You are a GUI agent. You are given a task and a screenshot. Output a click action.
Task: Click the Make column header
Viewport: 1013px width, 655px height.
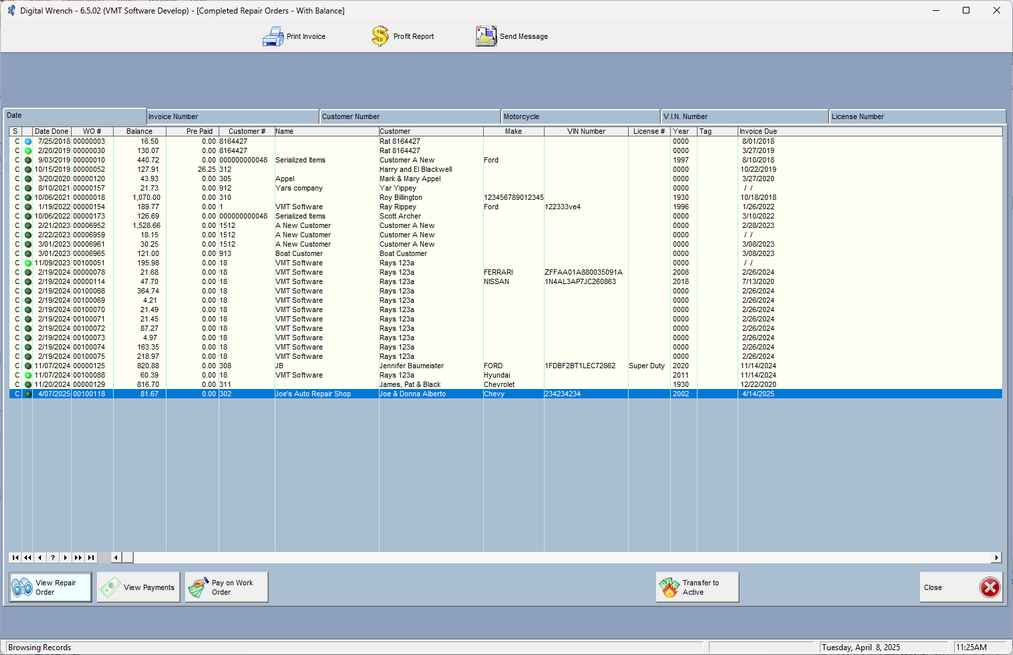[x=514, y=131]
